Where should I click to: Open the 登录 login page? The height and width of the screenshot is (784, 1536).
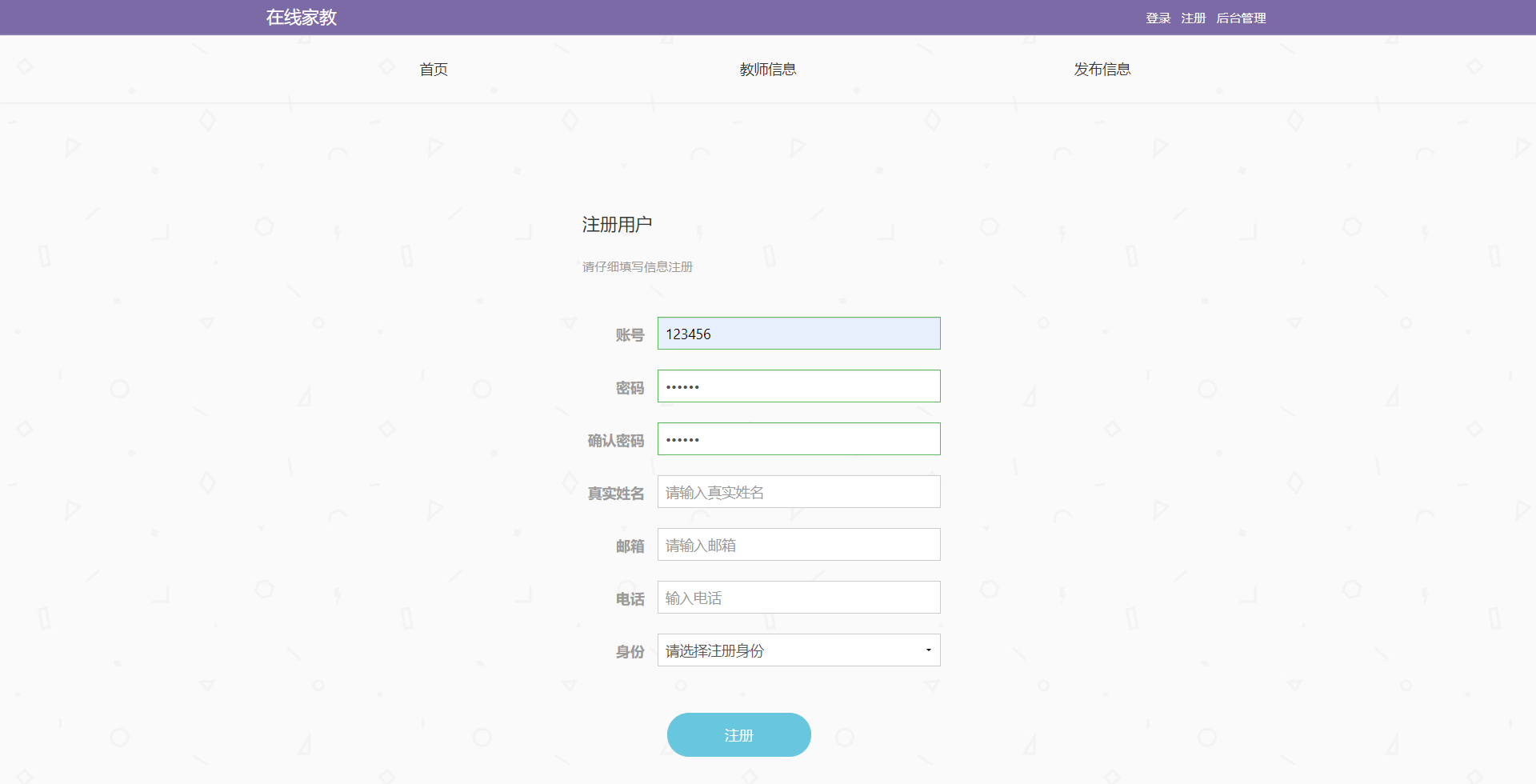pyautogui.click(x=1157, y=18)
